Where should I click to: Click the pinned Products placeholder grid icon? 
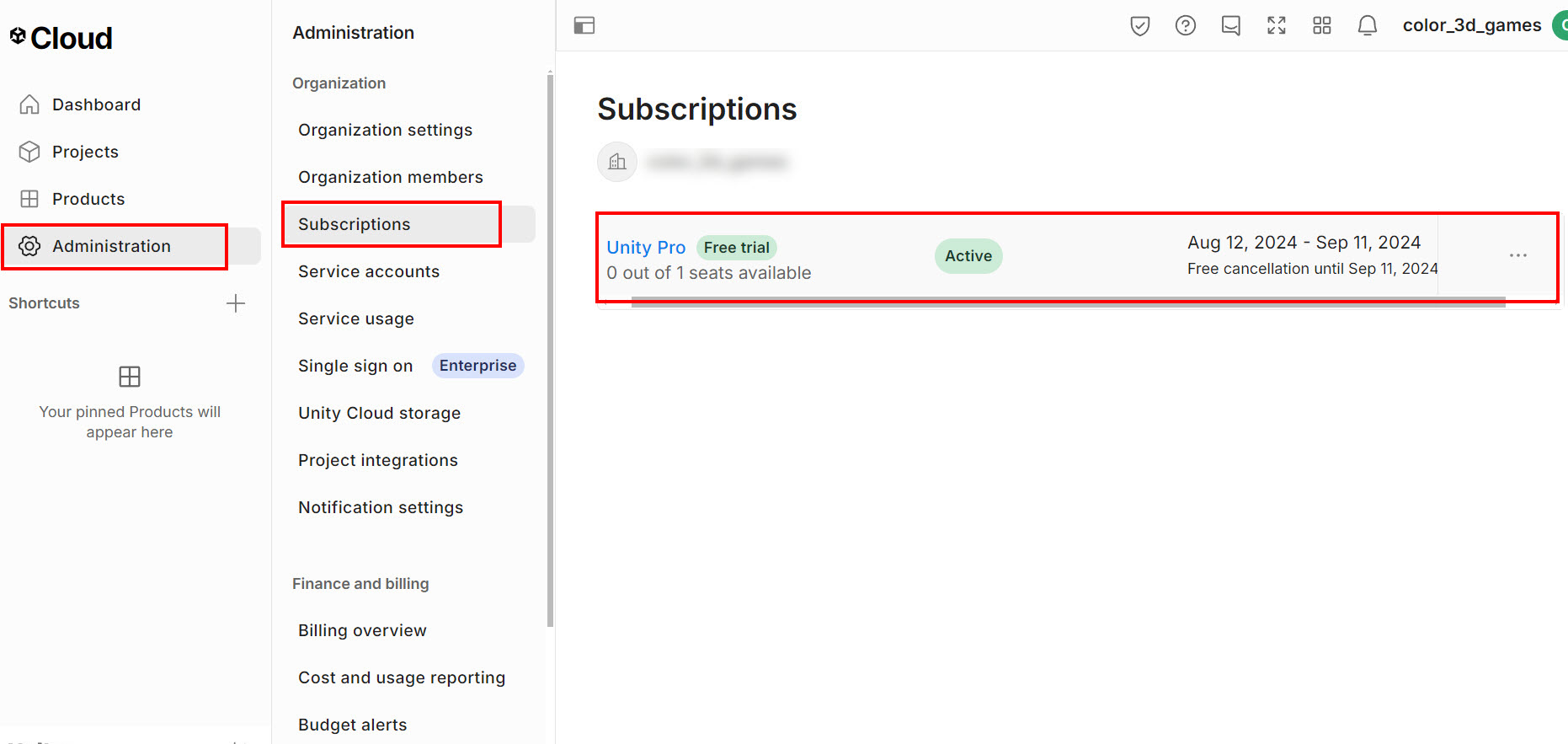click(x=130, y=377)
